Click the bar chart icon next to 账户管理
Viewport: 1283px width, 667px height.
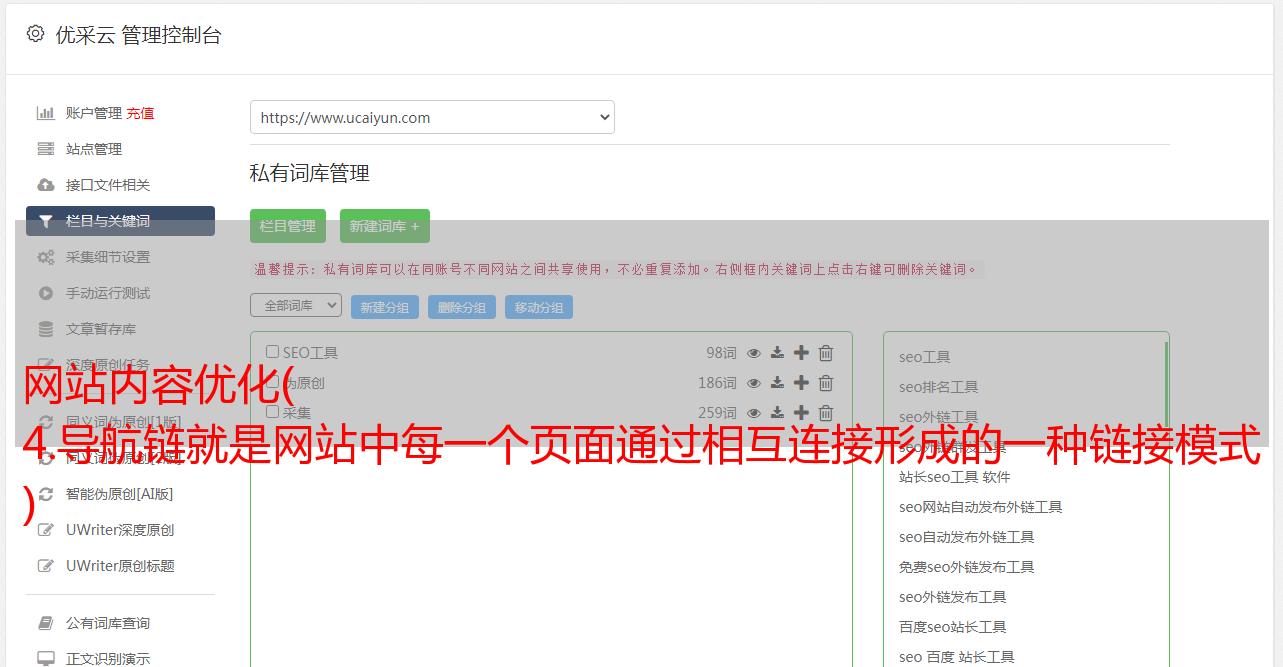coord(45,113)
